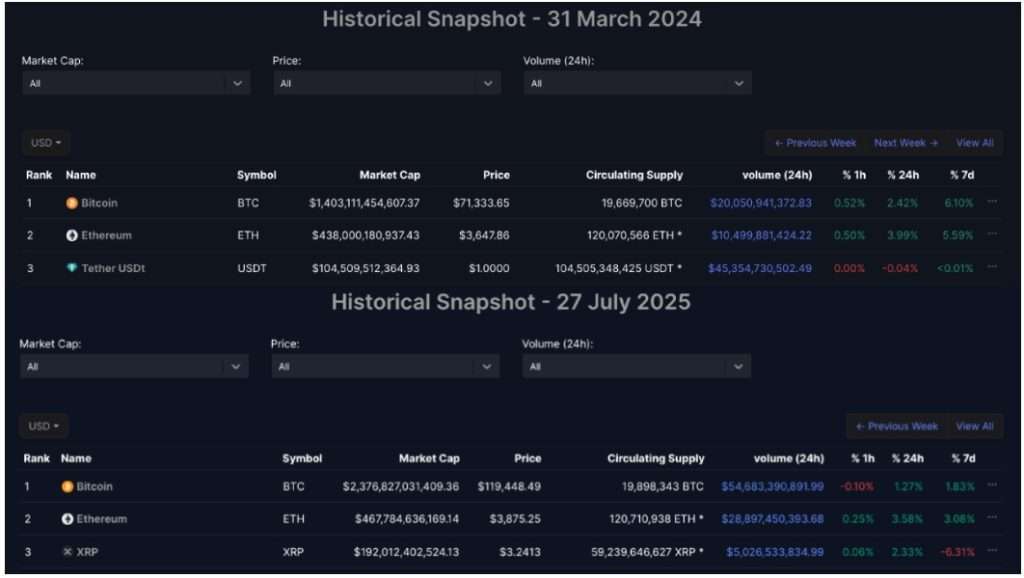Click the XRP coin icon in the July table
1024x578 pixels.
(x=67, y=551)
